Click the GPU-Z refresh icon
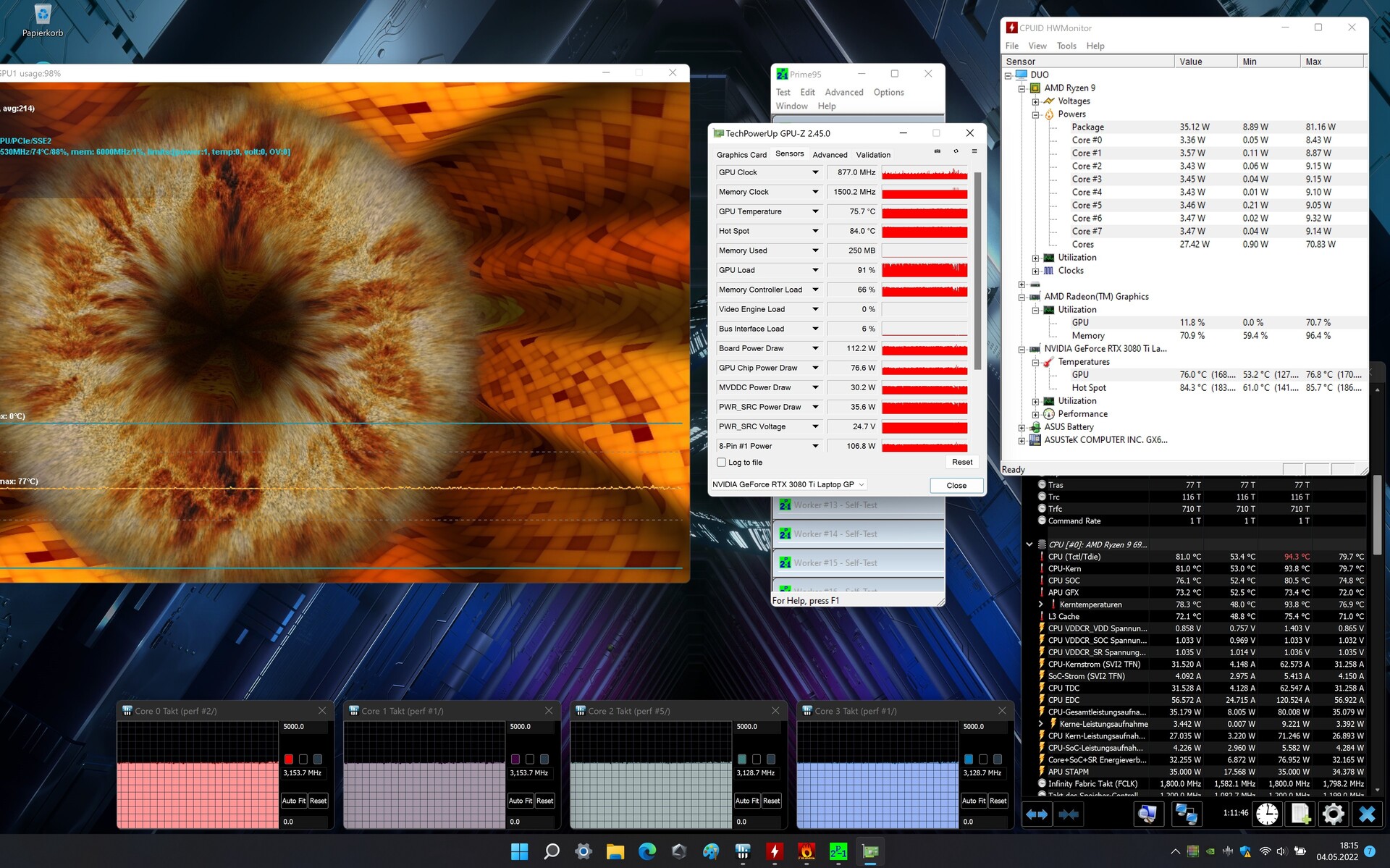Image resolution: width=1390 pixels, height=868 pixels. 956,151
